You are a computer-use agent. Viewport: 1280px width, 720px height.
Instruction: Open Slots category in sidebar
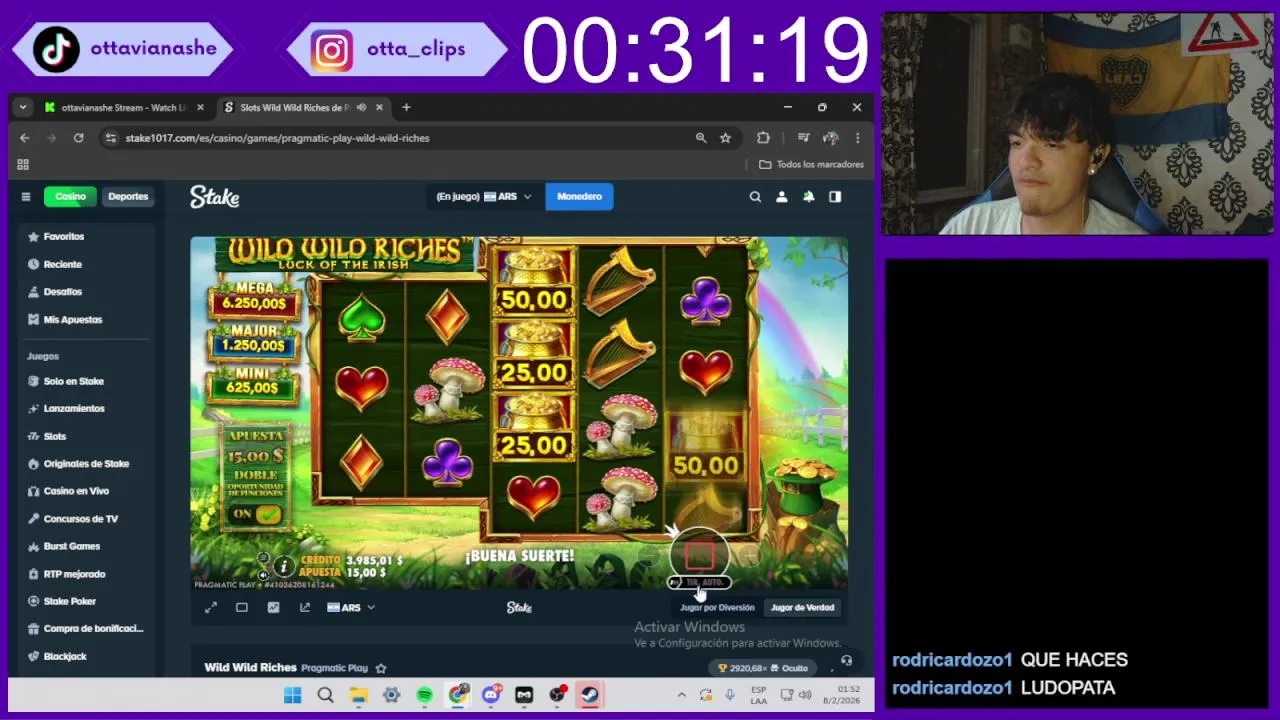pos(85,436)
